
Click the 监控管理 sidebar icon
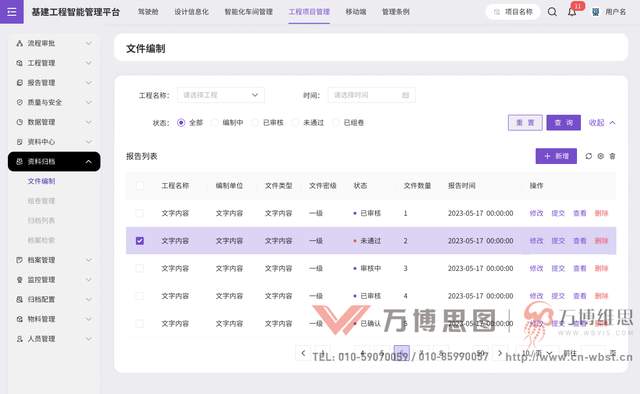coord(19,280)
